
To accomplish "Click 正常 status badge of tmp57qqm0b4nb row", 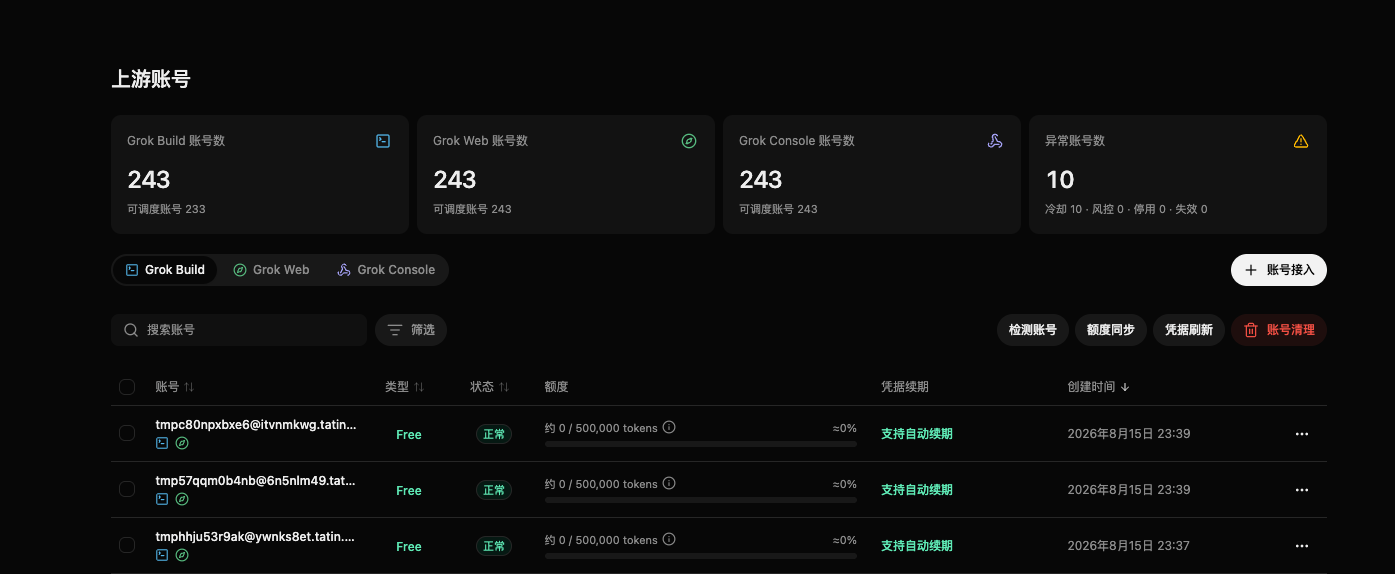I will tap(494, 490).
